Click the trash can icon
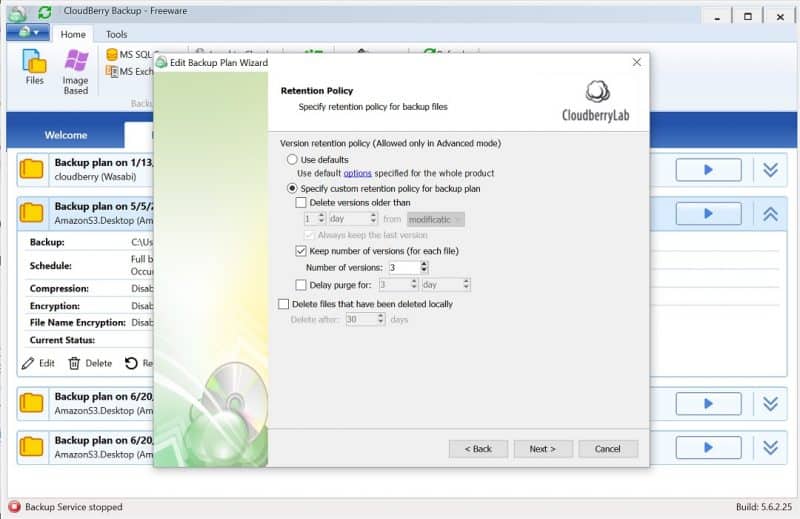Image resolution: width=800 pixels, height=519 pixels. [74, 363]
